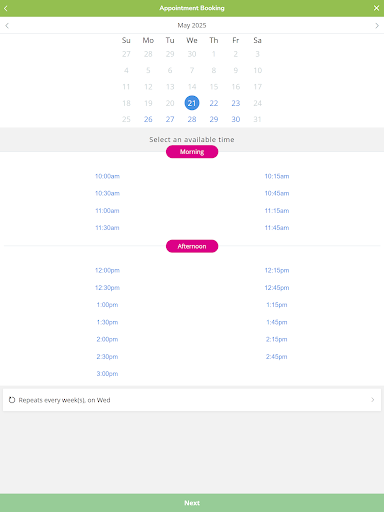This screenshot has width=384, height=512.
Task: Choose date 28 in the calendar
Action: point(192,119)
